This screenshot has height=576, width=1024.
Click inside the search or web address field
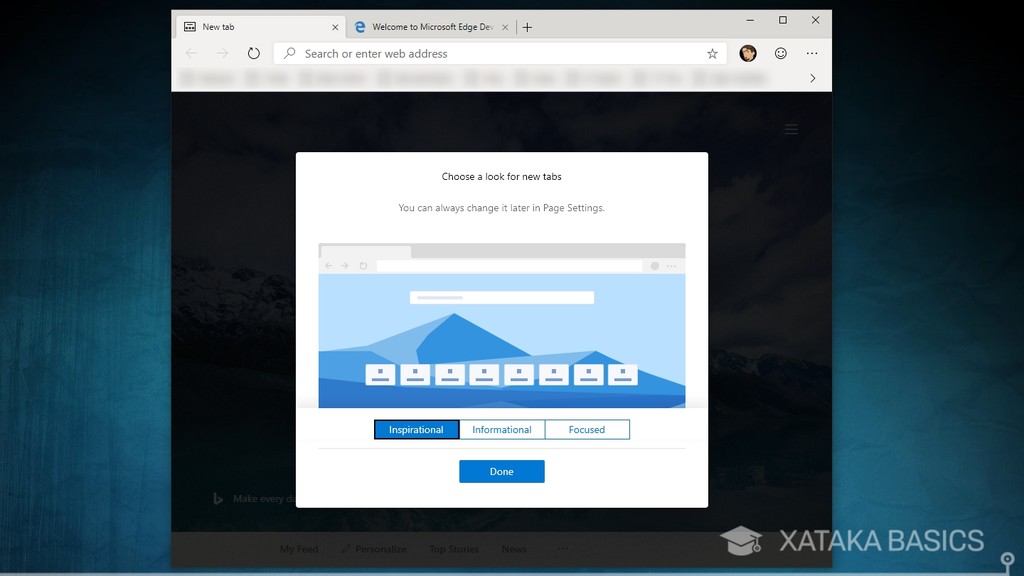click(450, 53)
